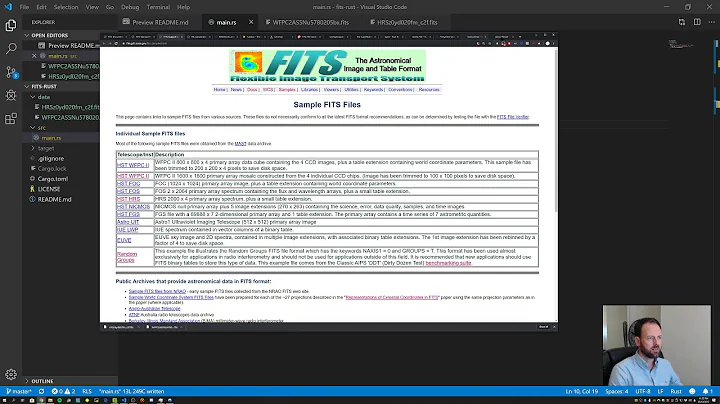Viewport: 720px width, 404px height.
Task: Open the Debug menu
Action: [130, 7]
